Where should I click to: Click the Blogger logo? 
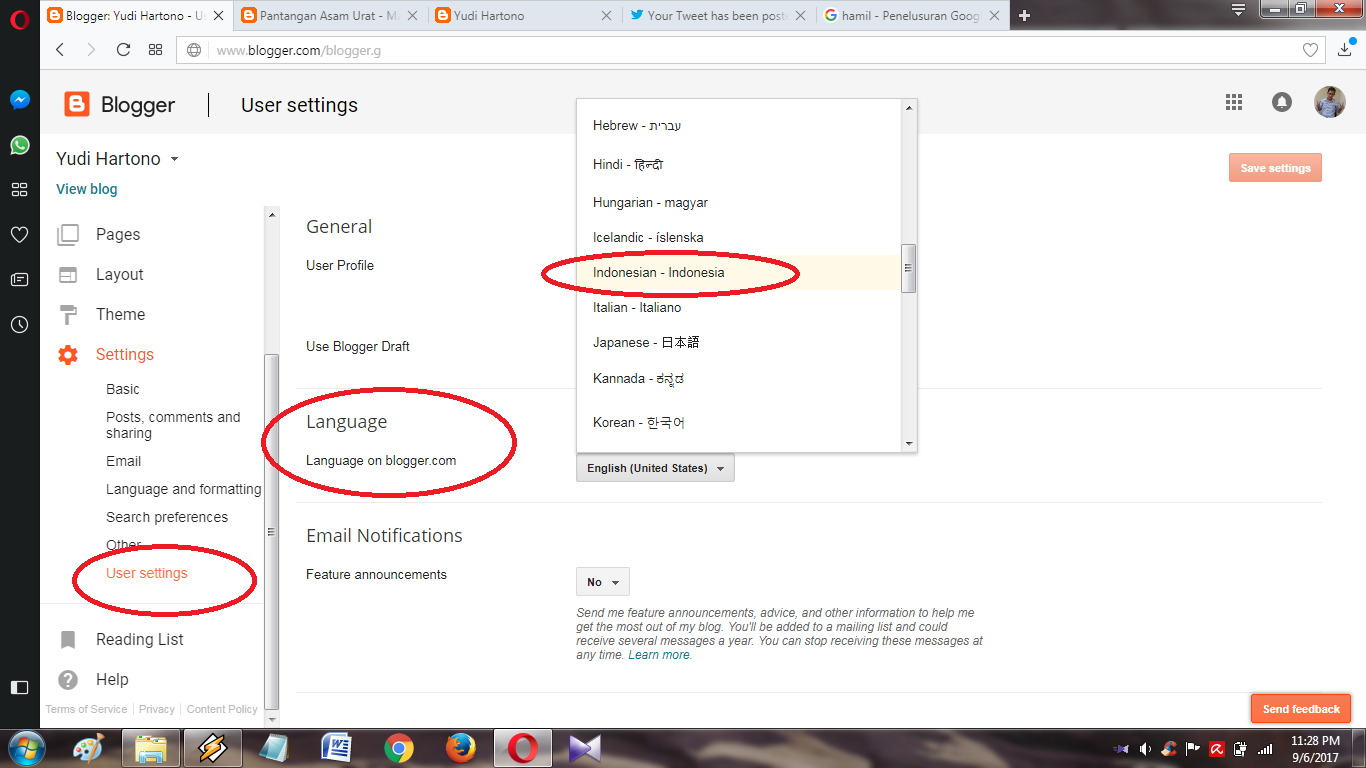pos(120,105)
